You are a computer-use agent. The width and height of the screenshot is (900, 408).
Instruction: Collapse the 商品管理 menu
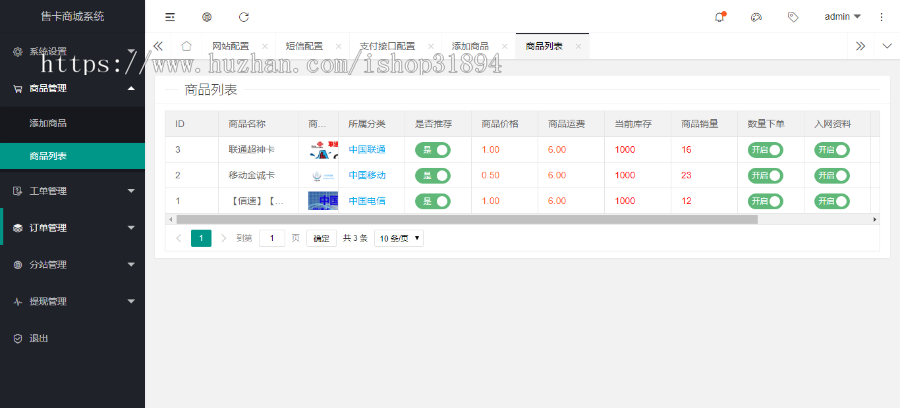point(131,88)
